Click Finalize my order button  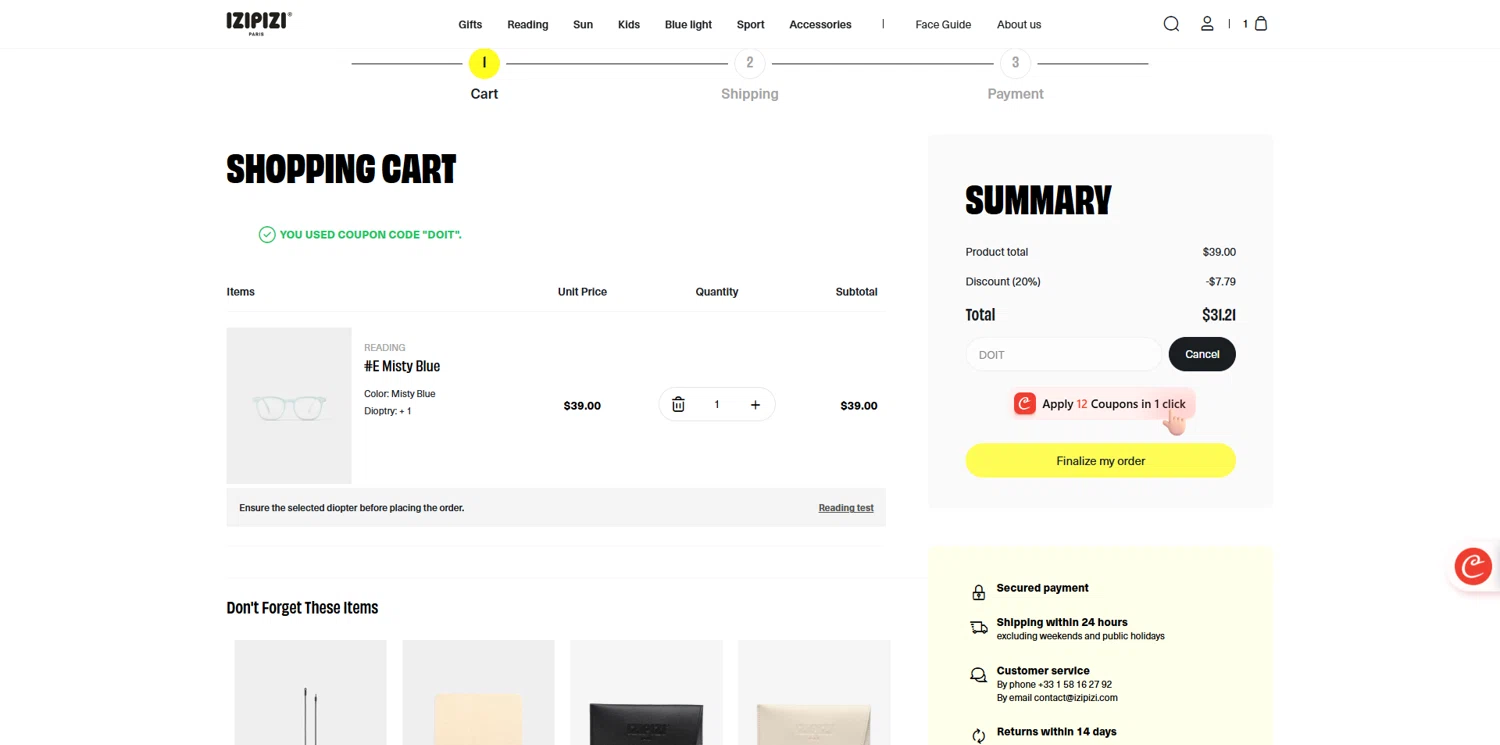pos(1100,460)
